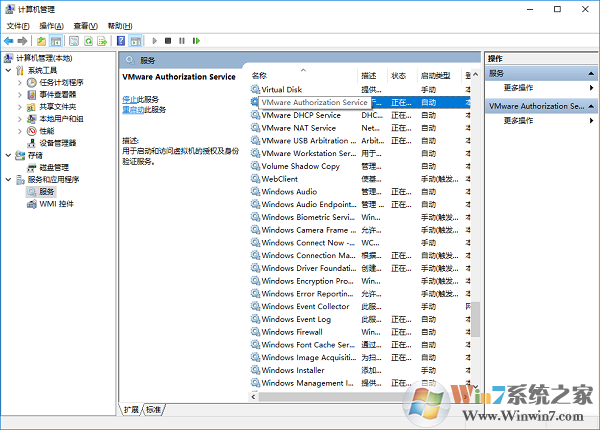Collapse the 服务和应用程序 tree node

tap(8, 179)
